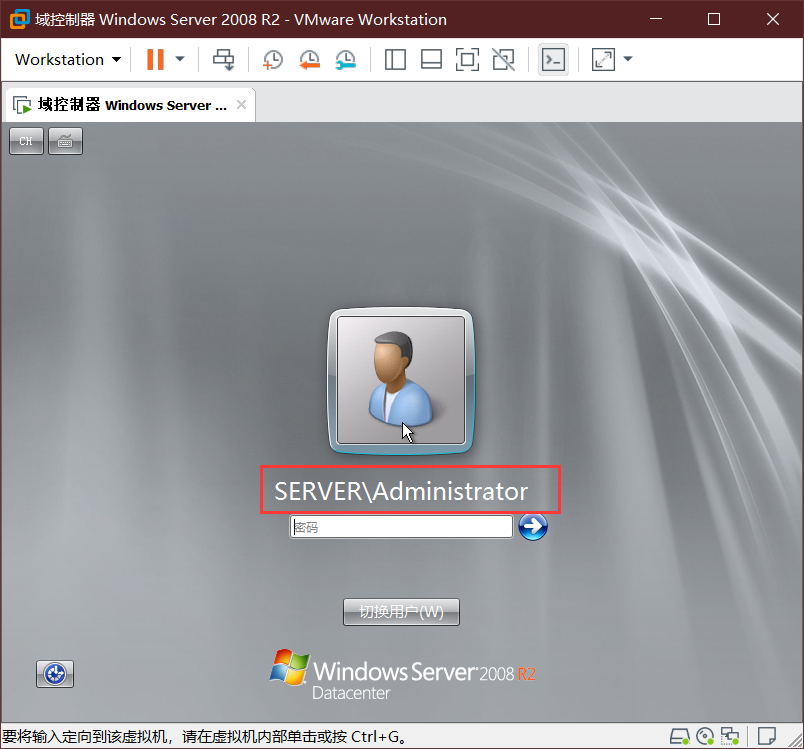804x749 pixels.
Task: Maximize the VMware Workstation window
Action: point(714,19)
